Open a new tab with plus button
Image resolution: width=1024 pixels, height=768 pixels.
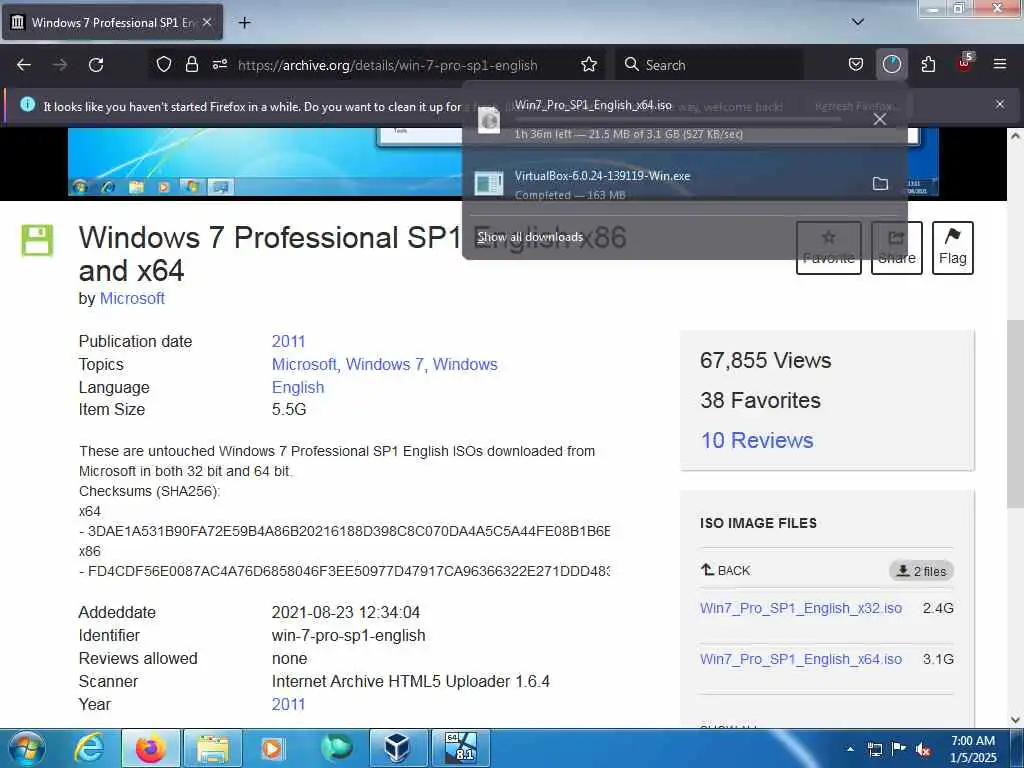[244, 23]
